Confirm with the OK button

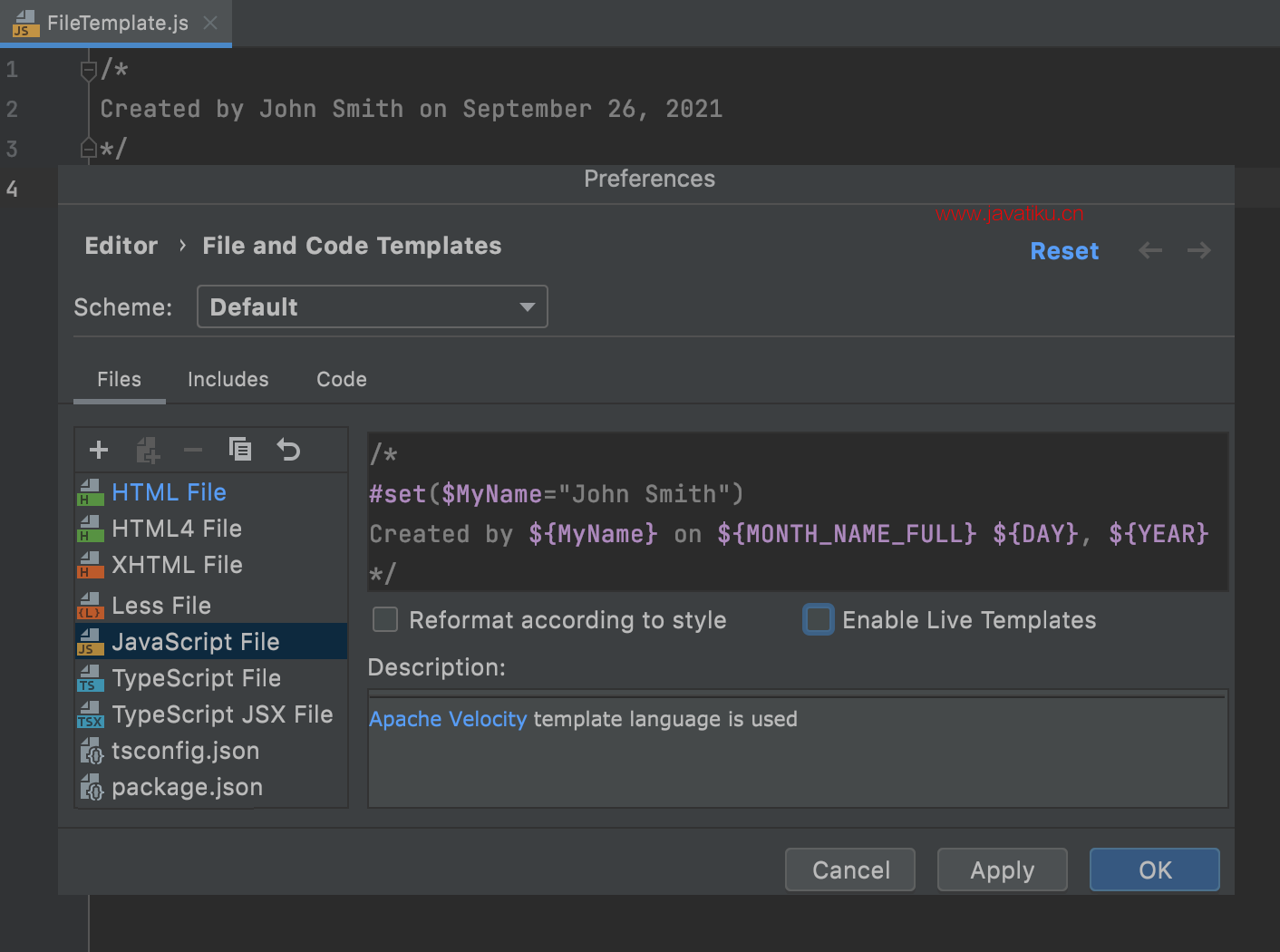click(1155, 869)
